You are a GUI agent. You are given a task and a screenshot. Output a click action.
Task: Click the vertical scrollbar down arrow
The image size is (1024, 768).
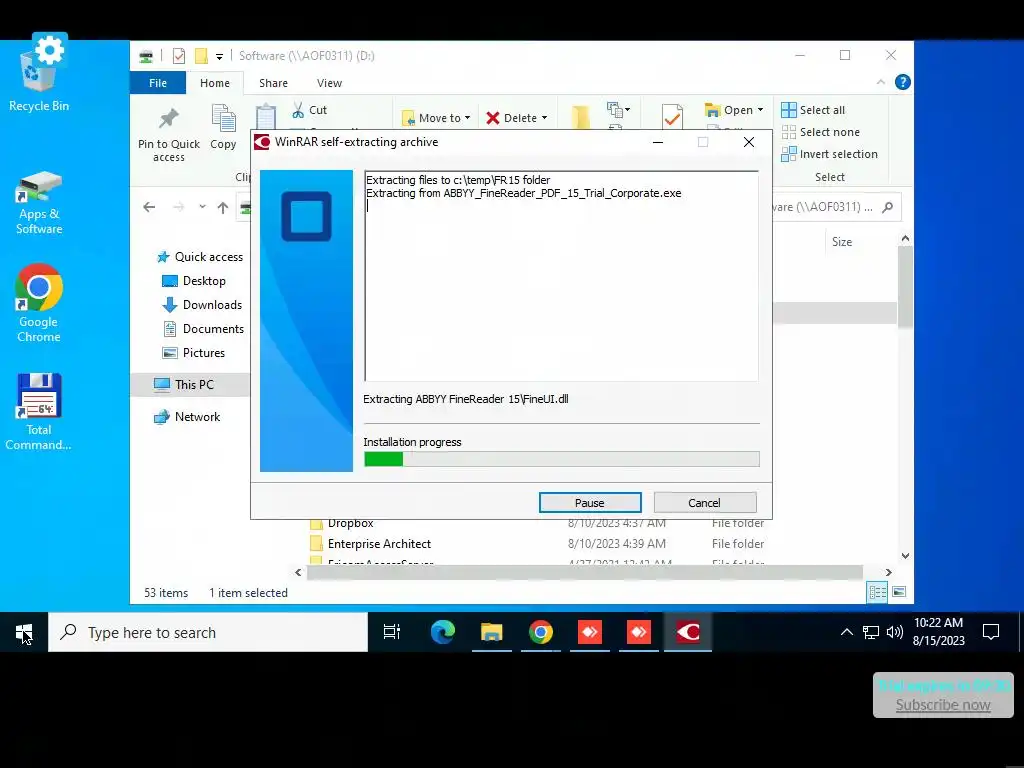coord(905,556)
